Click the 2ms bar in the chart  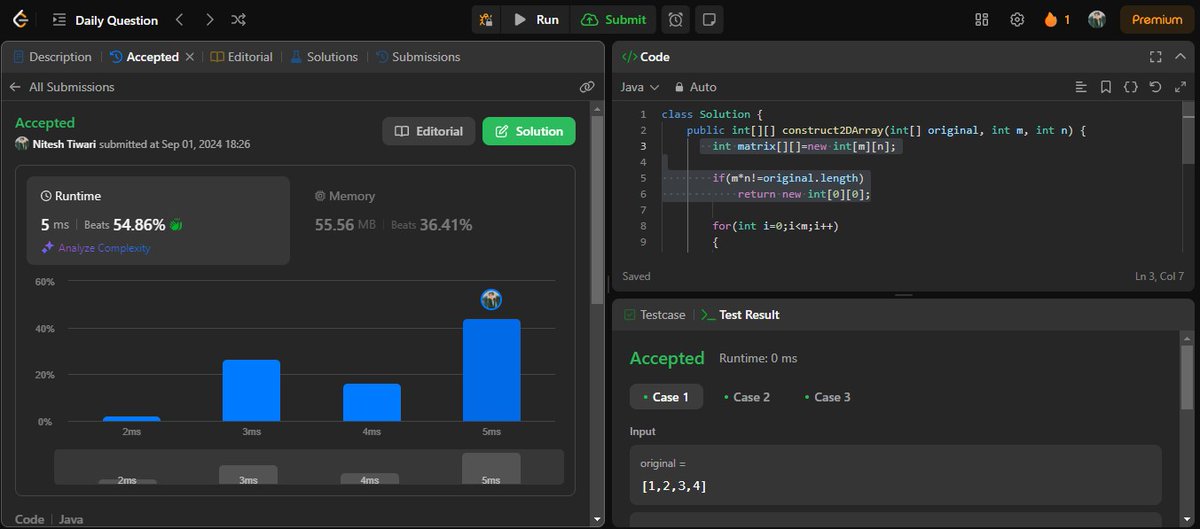tap(131, 418)
